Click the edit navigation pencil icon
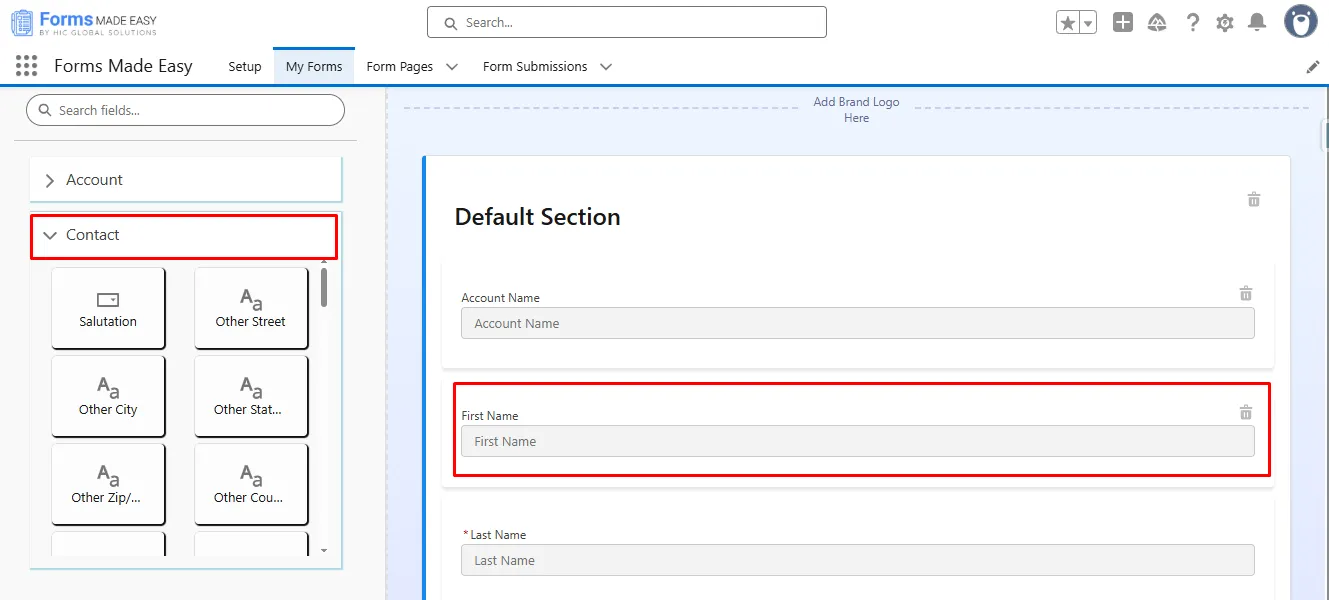Image resolution: width=1329 pixels, height=600 pixels. point(1313,67)
